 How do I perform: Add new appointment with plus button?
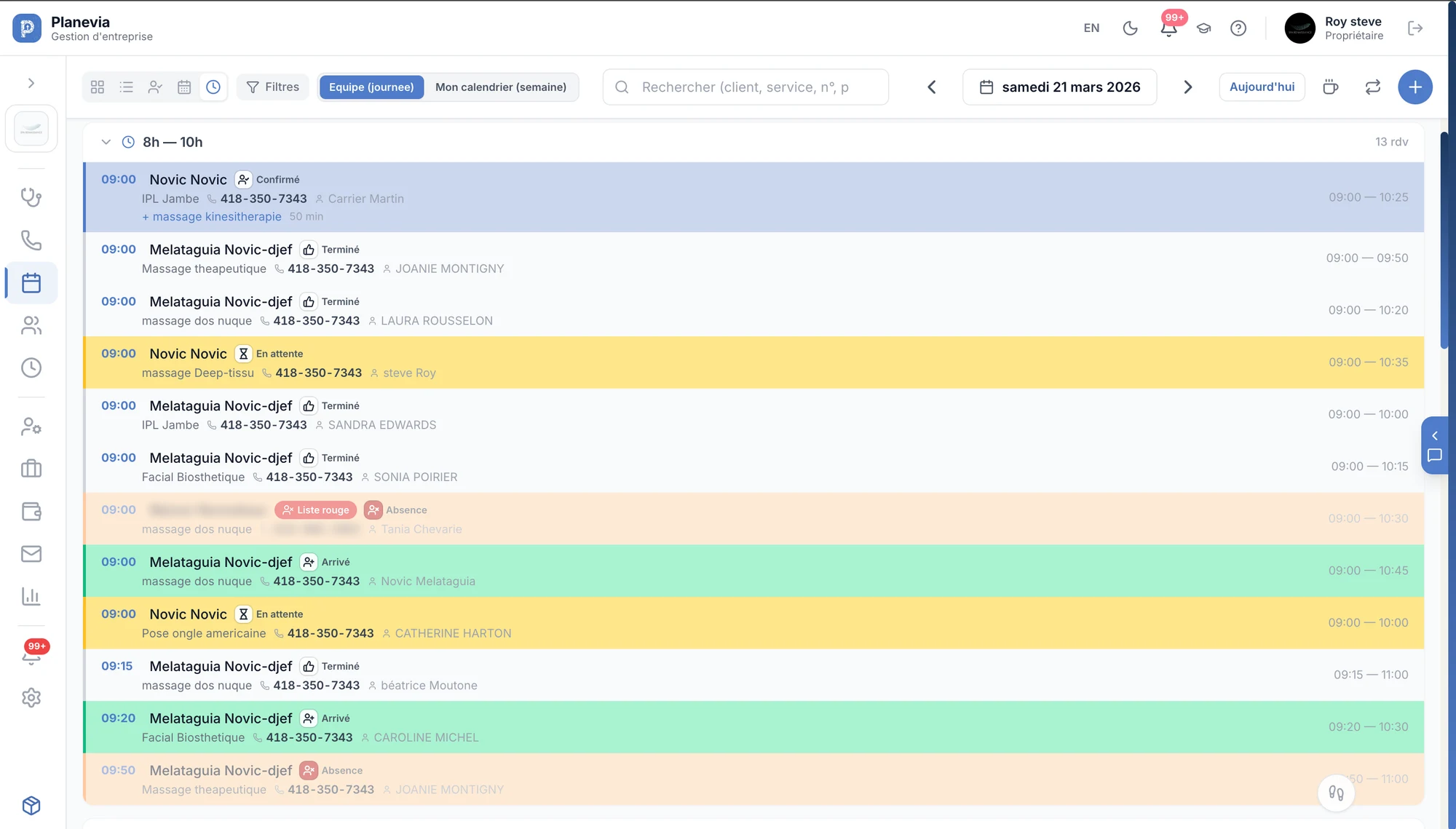(x=1415, y=87)
